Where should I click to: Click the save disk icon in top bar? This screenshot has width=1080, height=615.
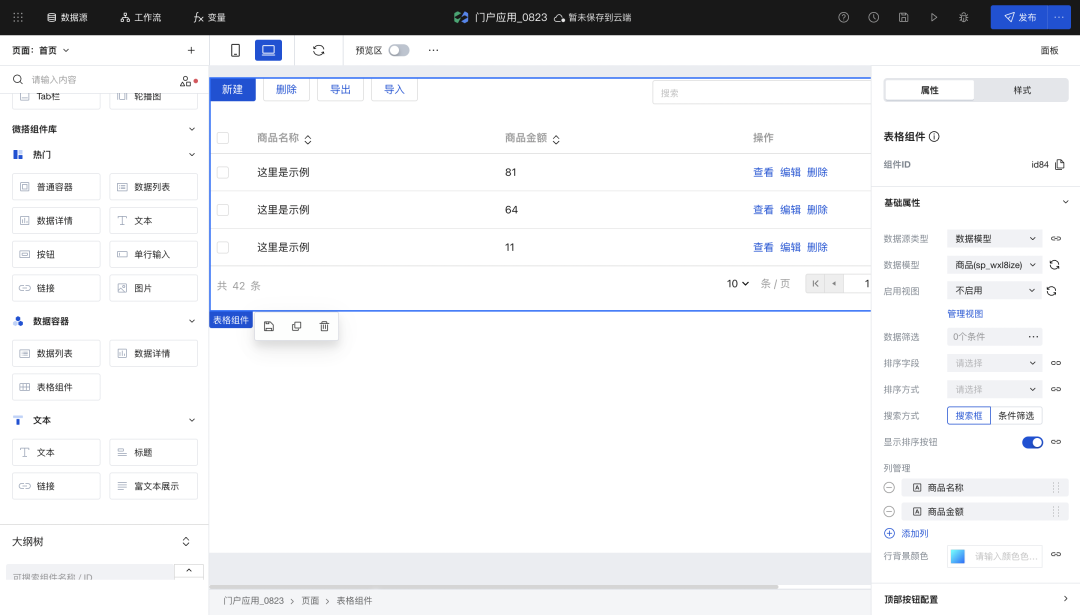[x=904, y=17]
